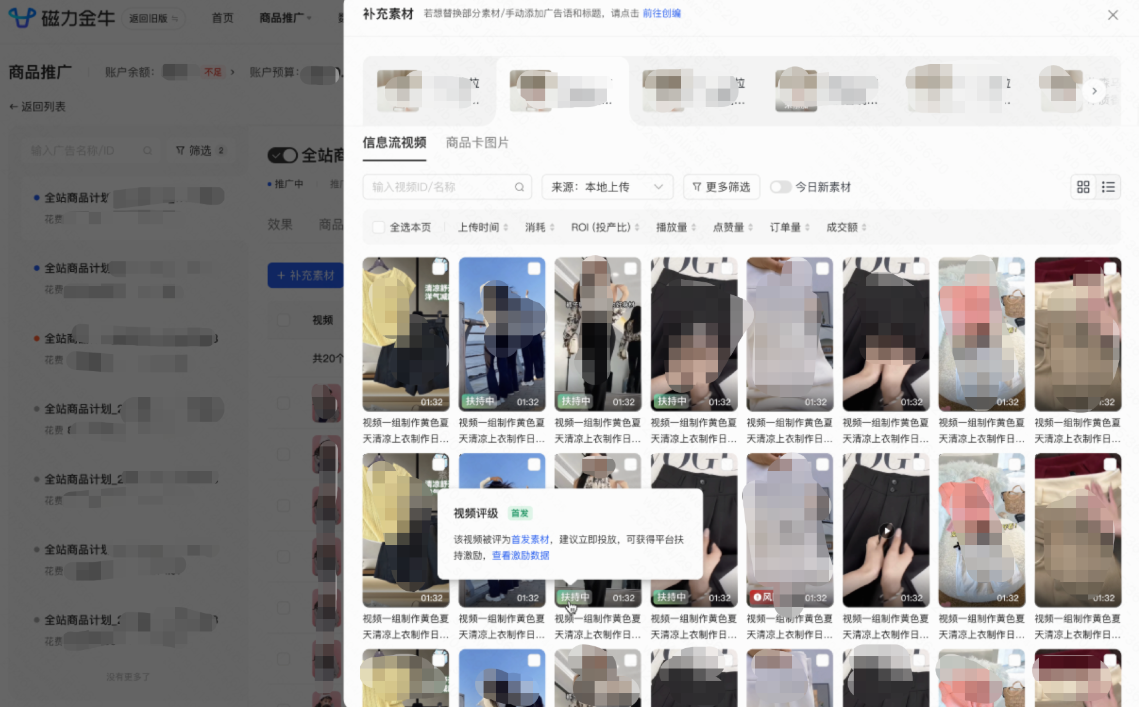Toggle the 全站 promotion switch in background page
Screen dimensions: 1139x707
(283, 155)
